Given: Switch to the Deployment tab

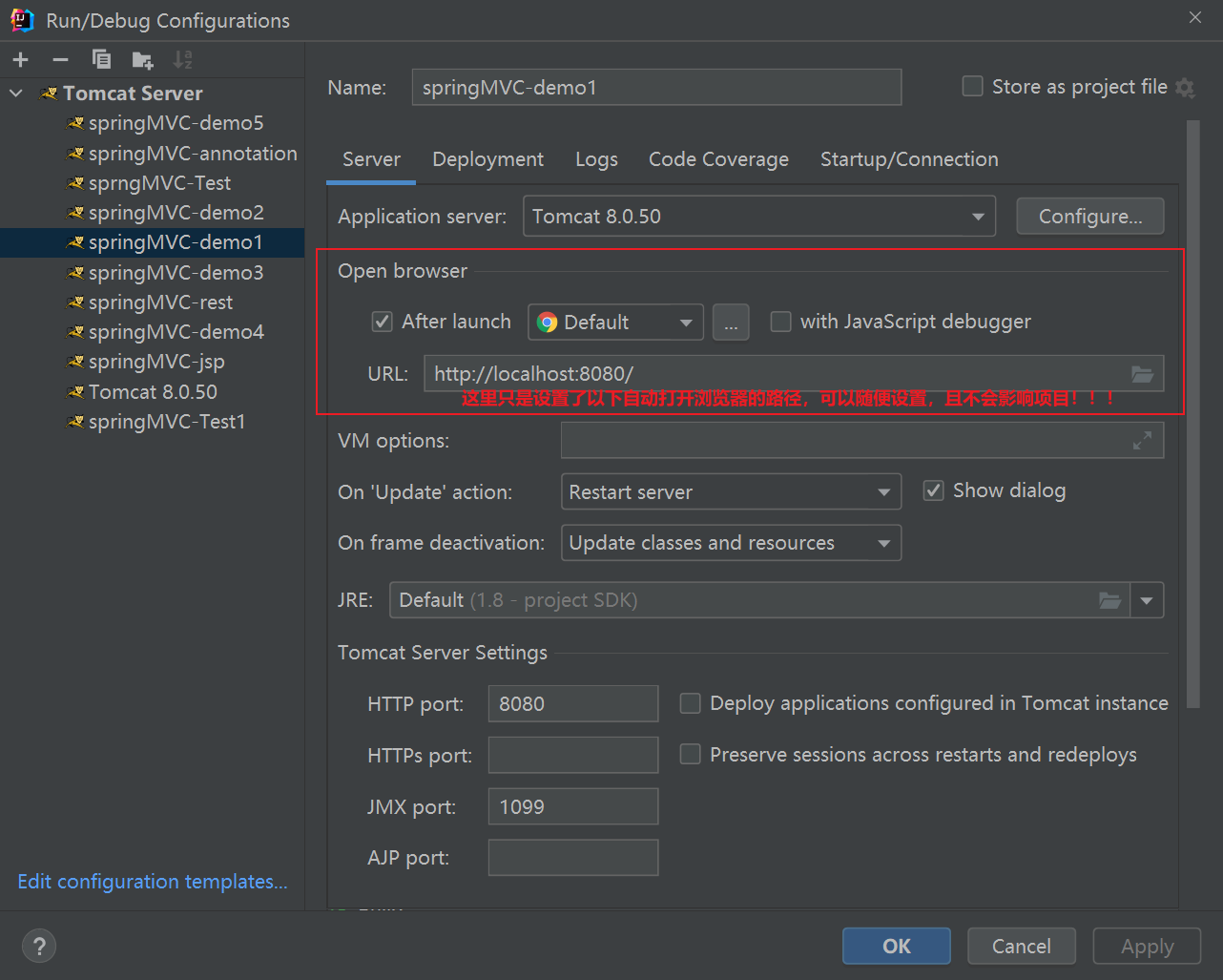Looking at the screenshot, I should [x=487, y=159].
